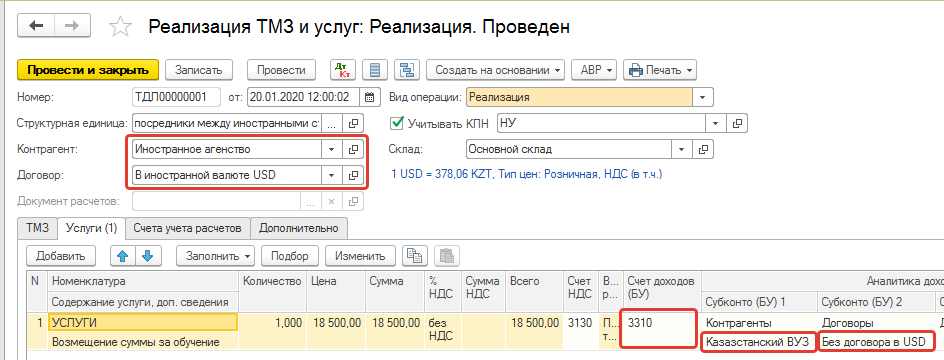The height and width of the screenshot is (360, 944).
Task: Show Дт/Кт posting entries icon
Action: 343,70
